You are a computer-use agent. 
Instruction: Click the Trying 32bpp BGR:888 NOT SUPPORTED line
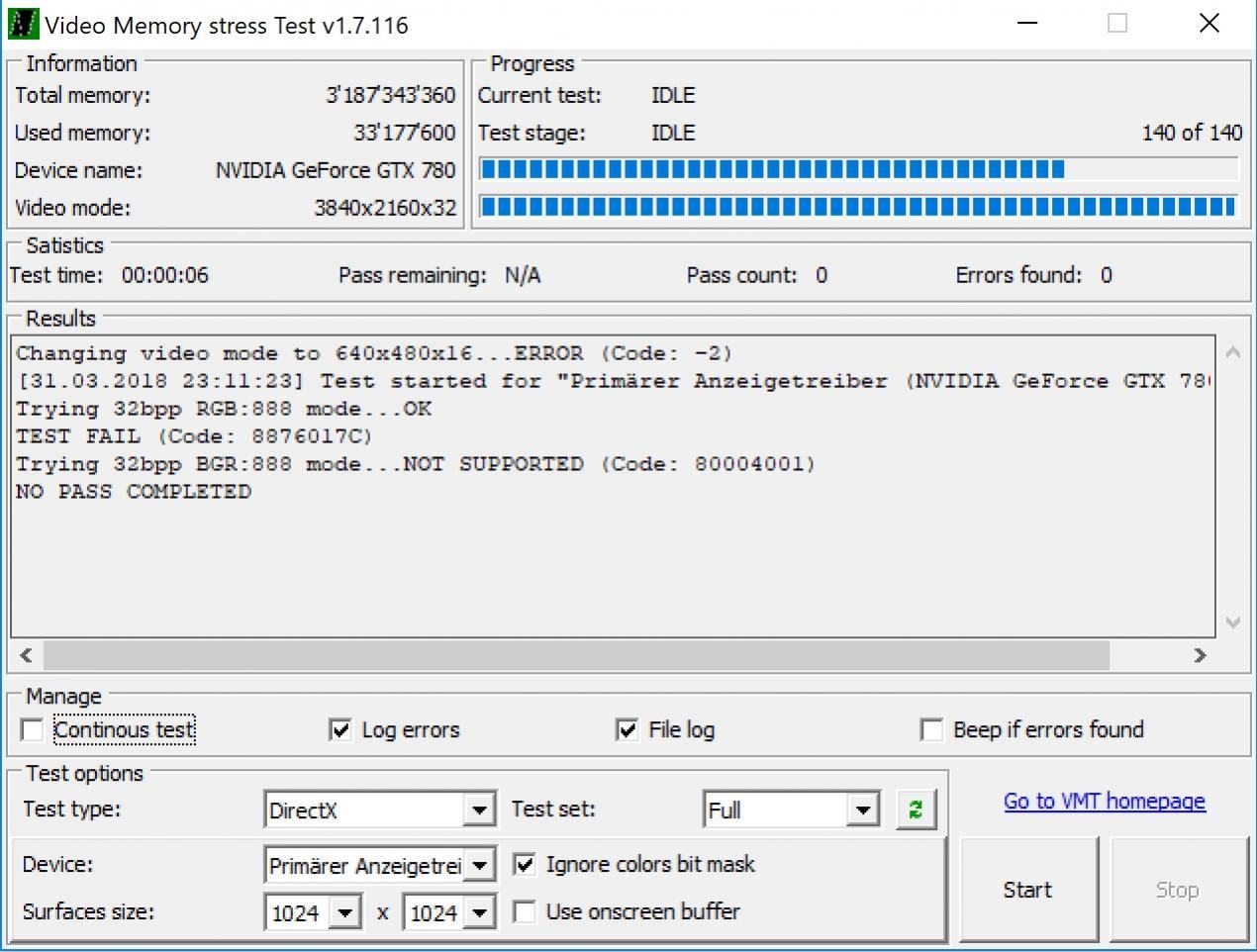pyautogui.click(x=416, y=464)
